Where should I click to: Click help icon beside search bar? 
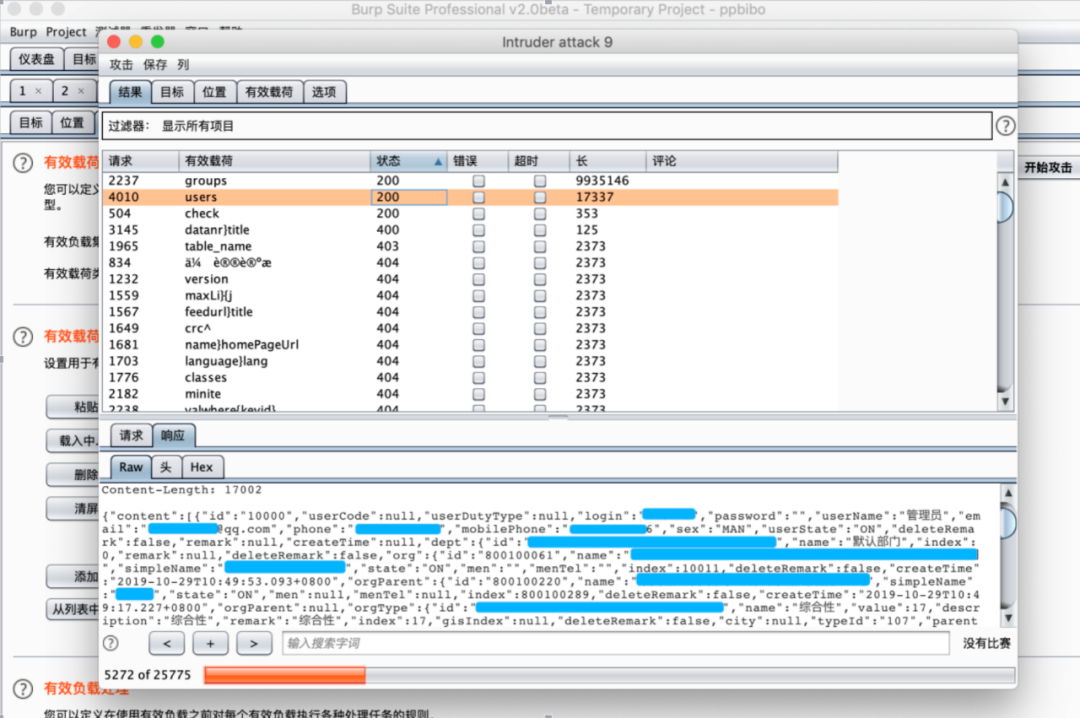pyautogui.click(x=110, y=643)
